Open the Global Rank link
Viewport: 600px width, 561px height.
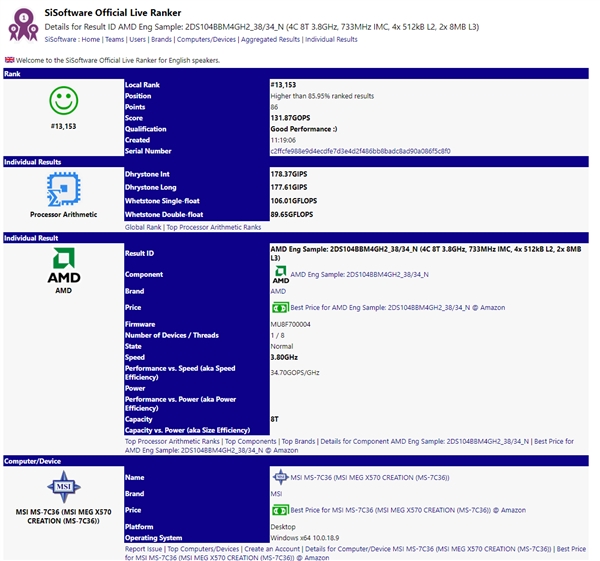click(143, 227)
